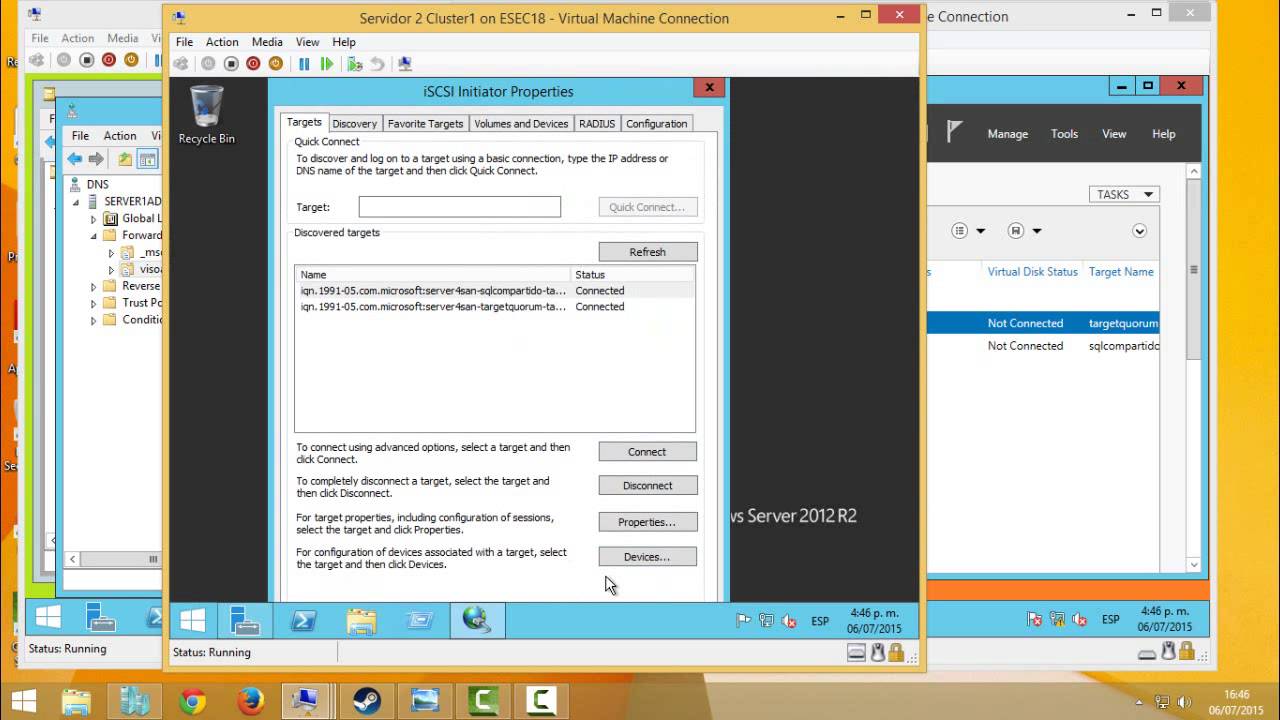The image size is (1280, 720).
Task: Open Server Manager in Servidor 2 VM taskbar
Action: click(246, 621)
